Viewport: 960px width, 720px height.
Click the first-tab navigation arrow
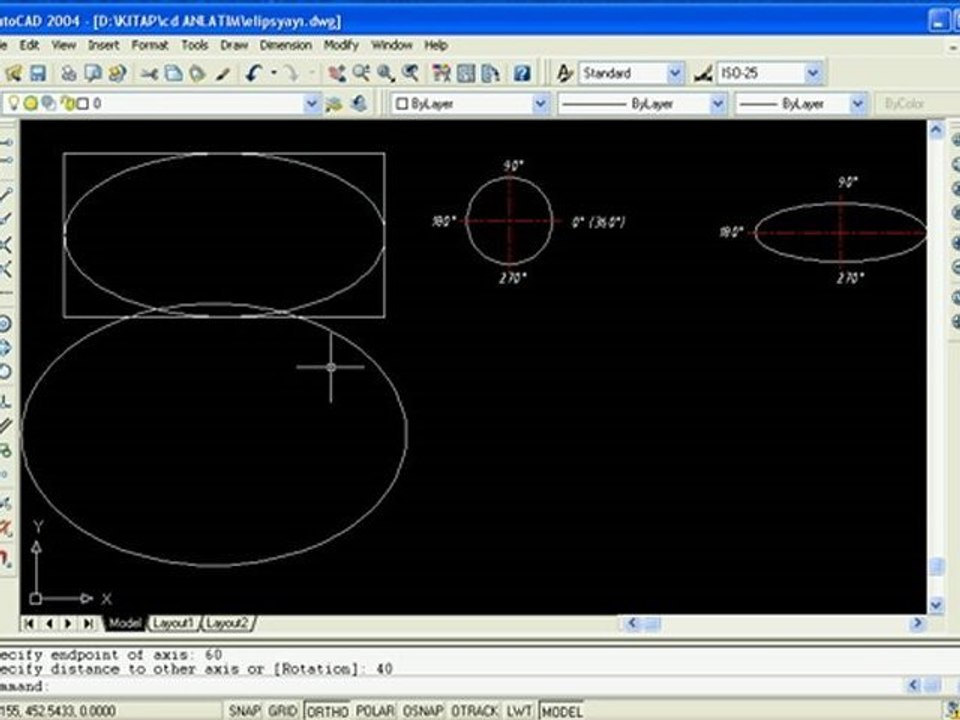click(29, 623)
